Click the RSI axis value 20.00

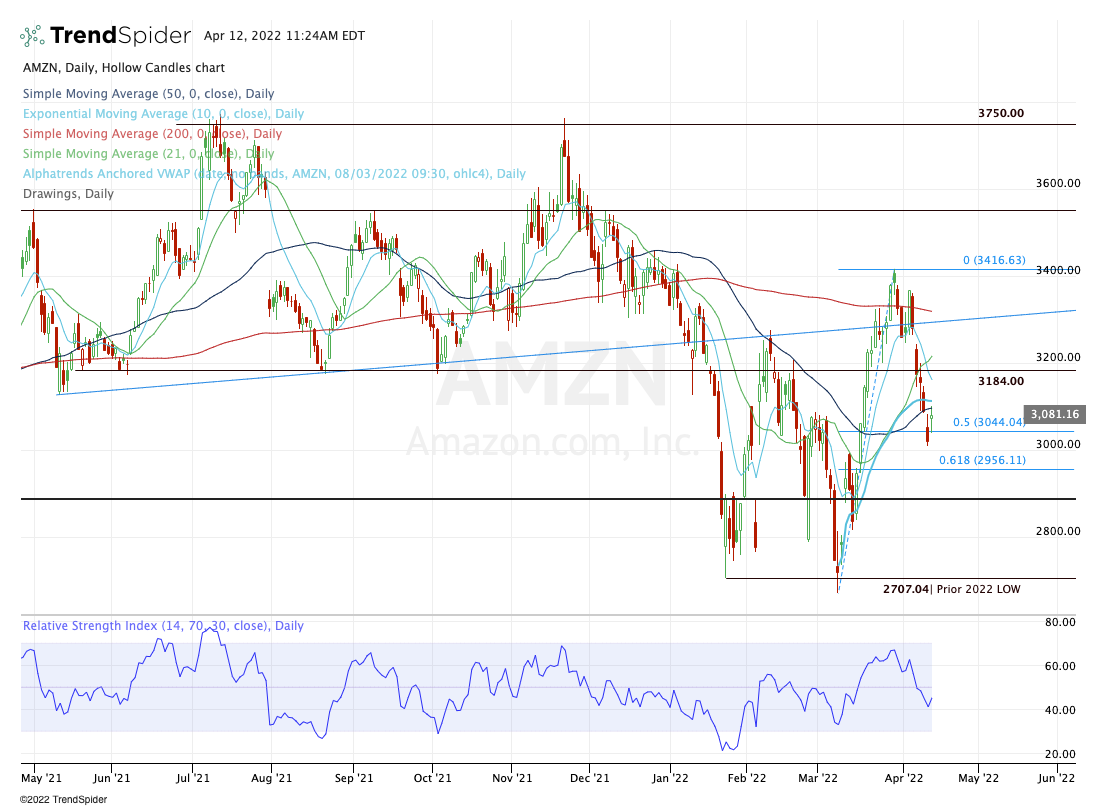click(1060, 754)
